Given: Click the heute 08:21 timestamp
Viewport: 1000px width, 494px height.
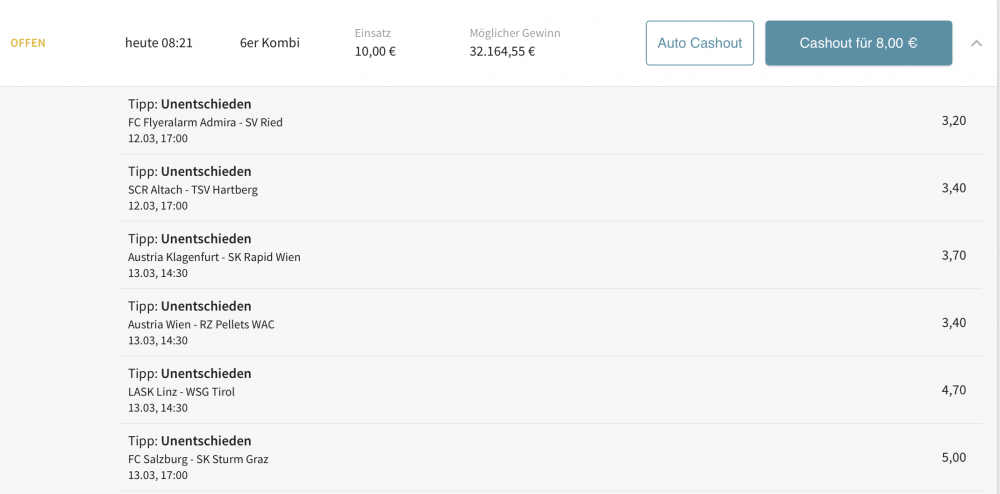Looking at the screenshot, I should pyautogui.click(x=159, y=43).
